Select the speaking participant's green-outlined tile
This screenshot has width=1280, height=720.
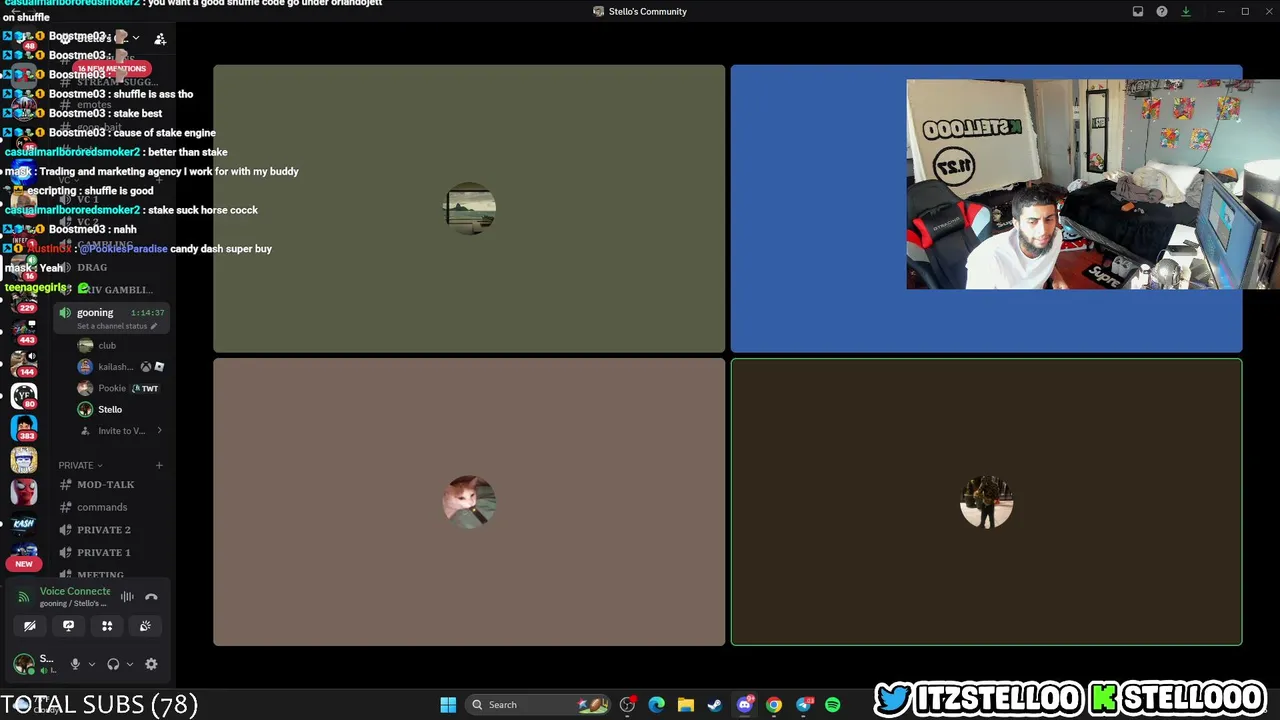pyautogui.click(x=987, y=502)
